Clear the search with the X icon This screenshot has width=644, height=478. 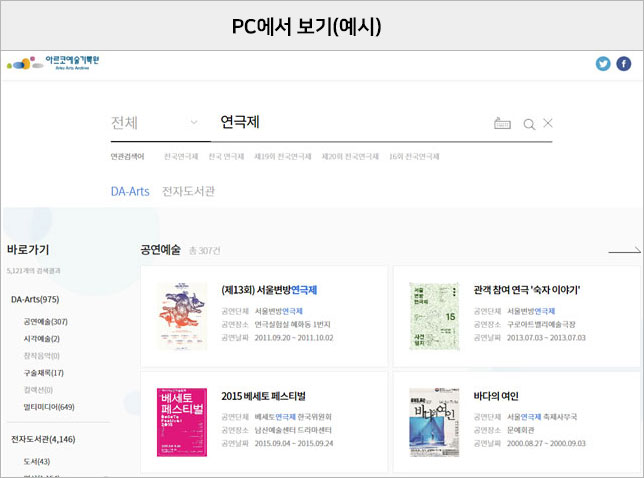tap(548, 123)
